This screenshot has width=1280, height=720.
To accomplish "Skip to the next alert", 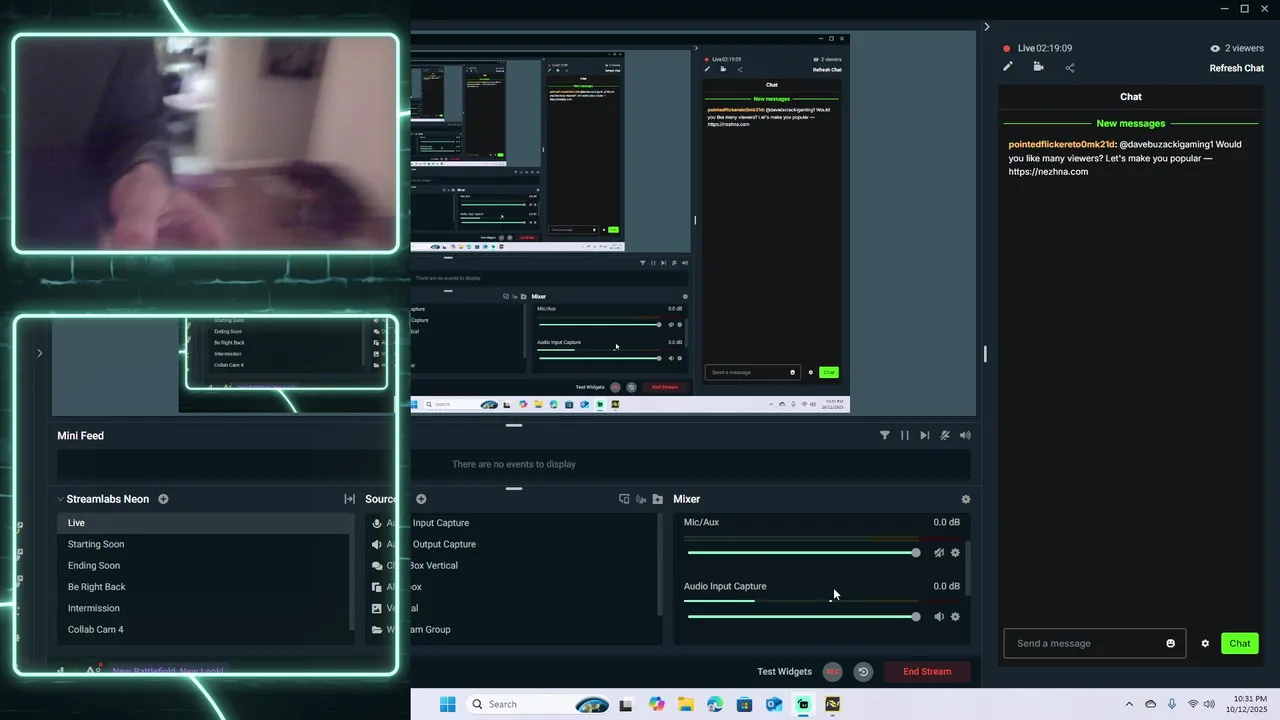I will (925, 436).
